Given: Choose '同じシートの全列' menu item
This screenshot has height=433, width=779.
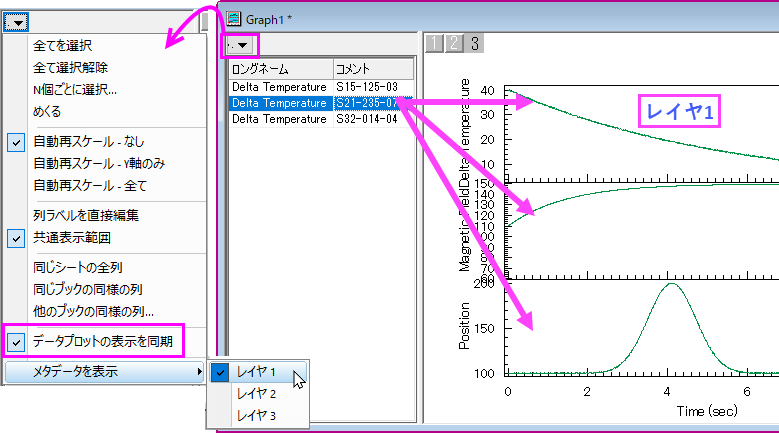Looking at the screenshot, I should [x=78, y=268].
